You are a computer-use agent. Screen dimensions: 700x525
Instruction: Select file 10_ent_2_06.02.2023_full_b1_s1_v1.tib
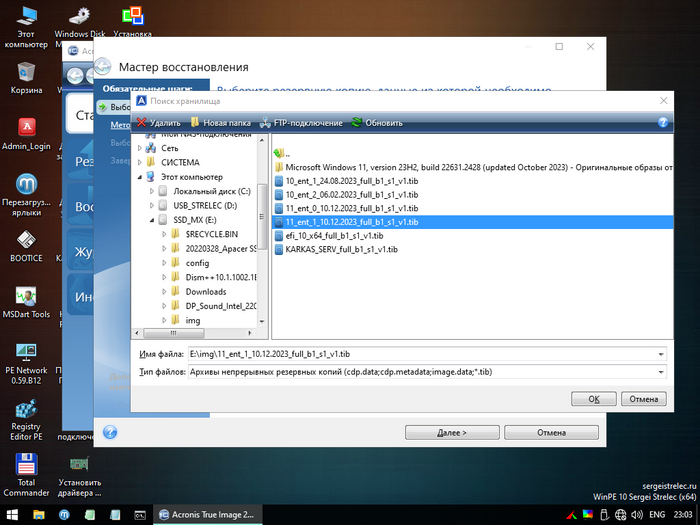click(x=346, y=195)
